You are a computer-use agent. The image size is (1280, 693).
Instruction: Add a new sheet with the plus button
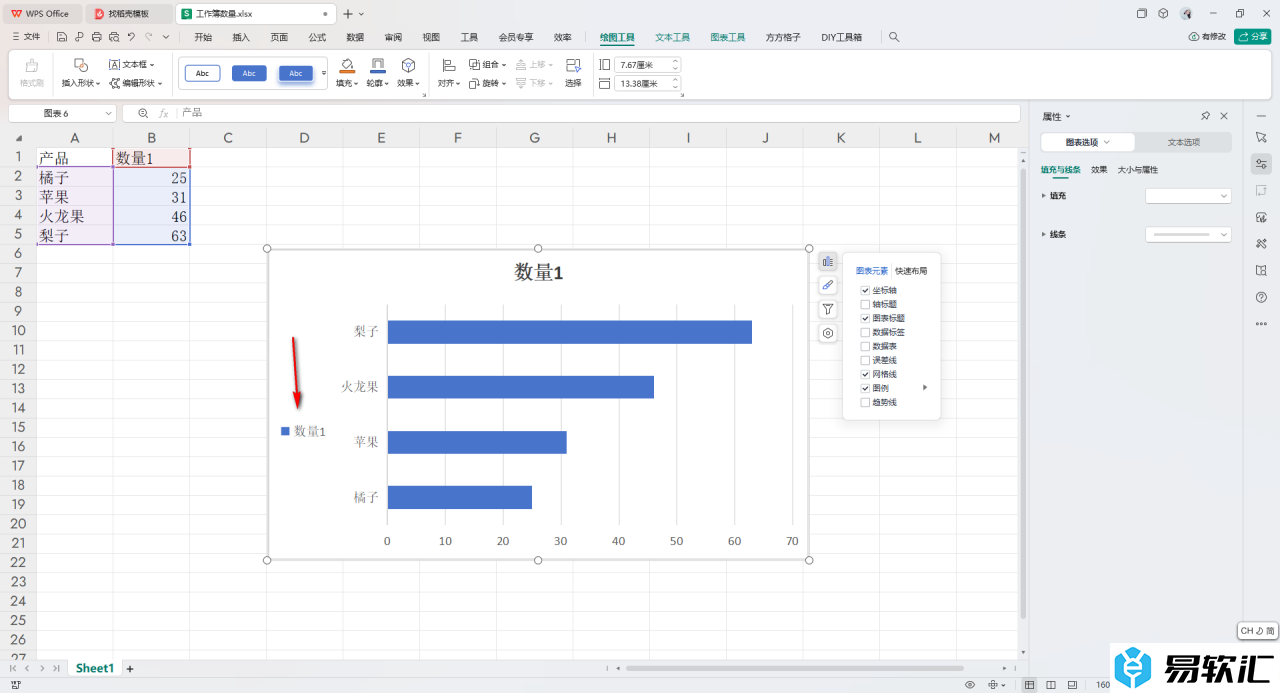tap(129, 668)
